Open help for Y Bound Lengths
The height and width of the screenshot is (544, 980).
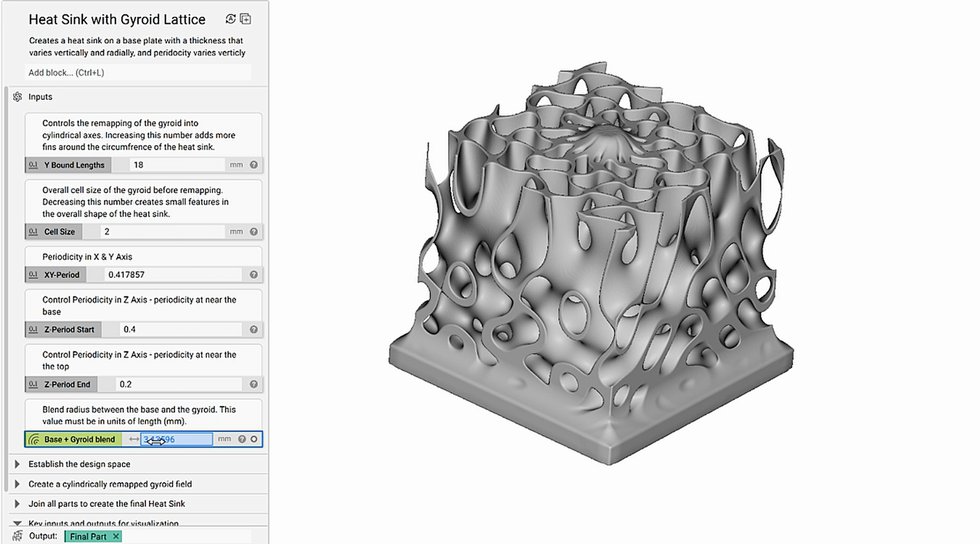click(x=254, y=165)
